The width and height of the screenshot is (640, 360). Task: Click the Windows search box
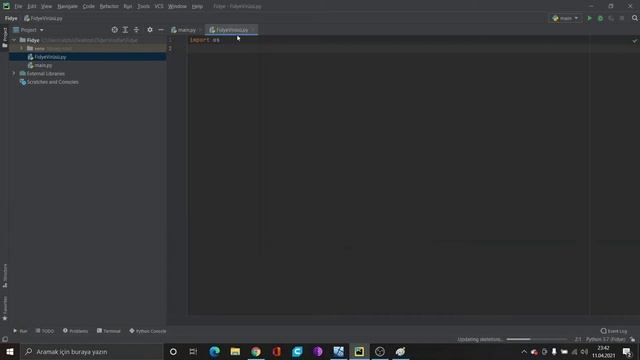pos(92,351)
